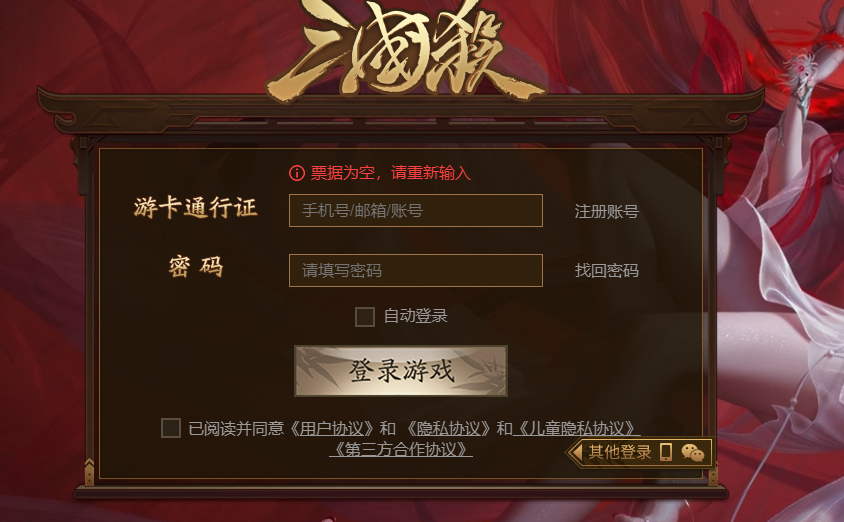This screenshot has height=522, width=844.
Task: Open the 《第三方合作协议》 link
Action: [x=401, y=449]
